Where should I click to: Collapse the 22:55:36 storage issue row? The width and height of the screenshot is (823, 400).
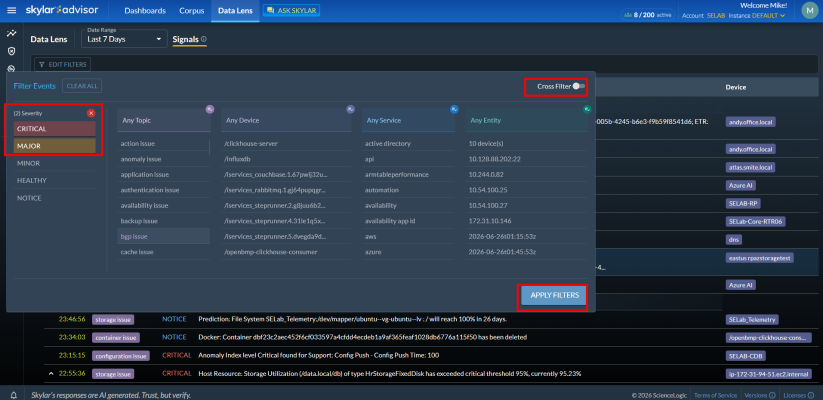pyautogui.click(x=51, y=374)
